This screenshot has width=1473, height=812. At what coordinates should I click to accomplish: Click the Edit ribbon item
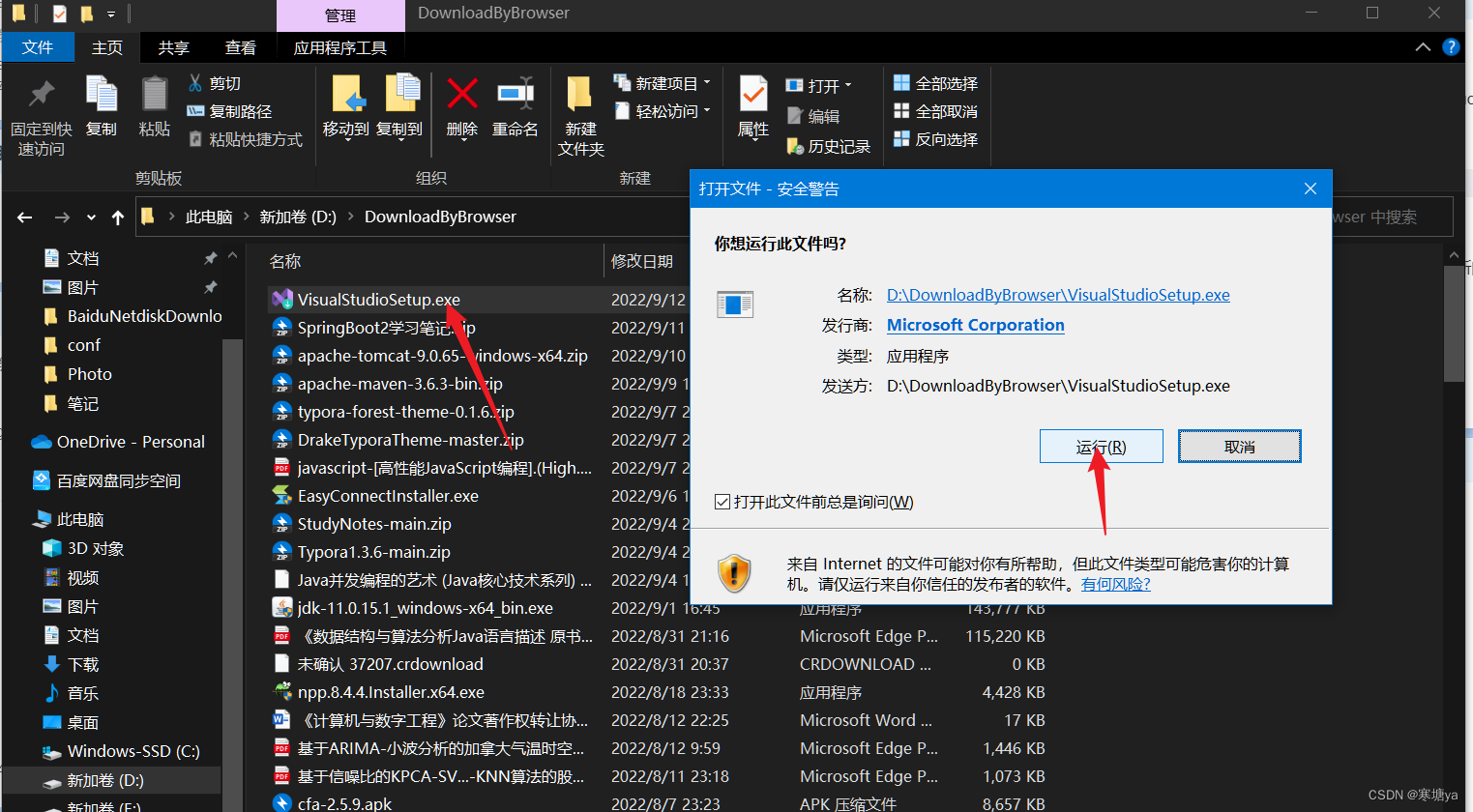(812, 116)
